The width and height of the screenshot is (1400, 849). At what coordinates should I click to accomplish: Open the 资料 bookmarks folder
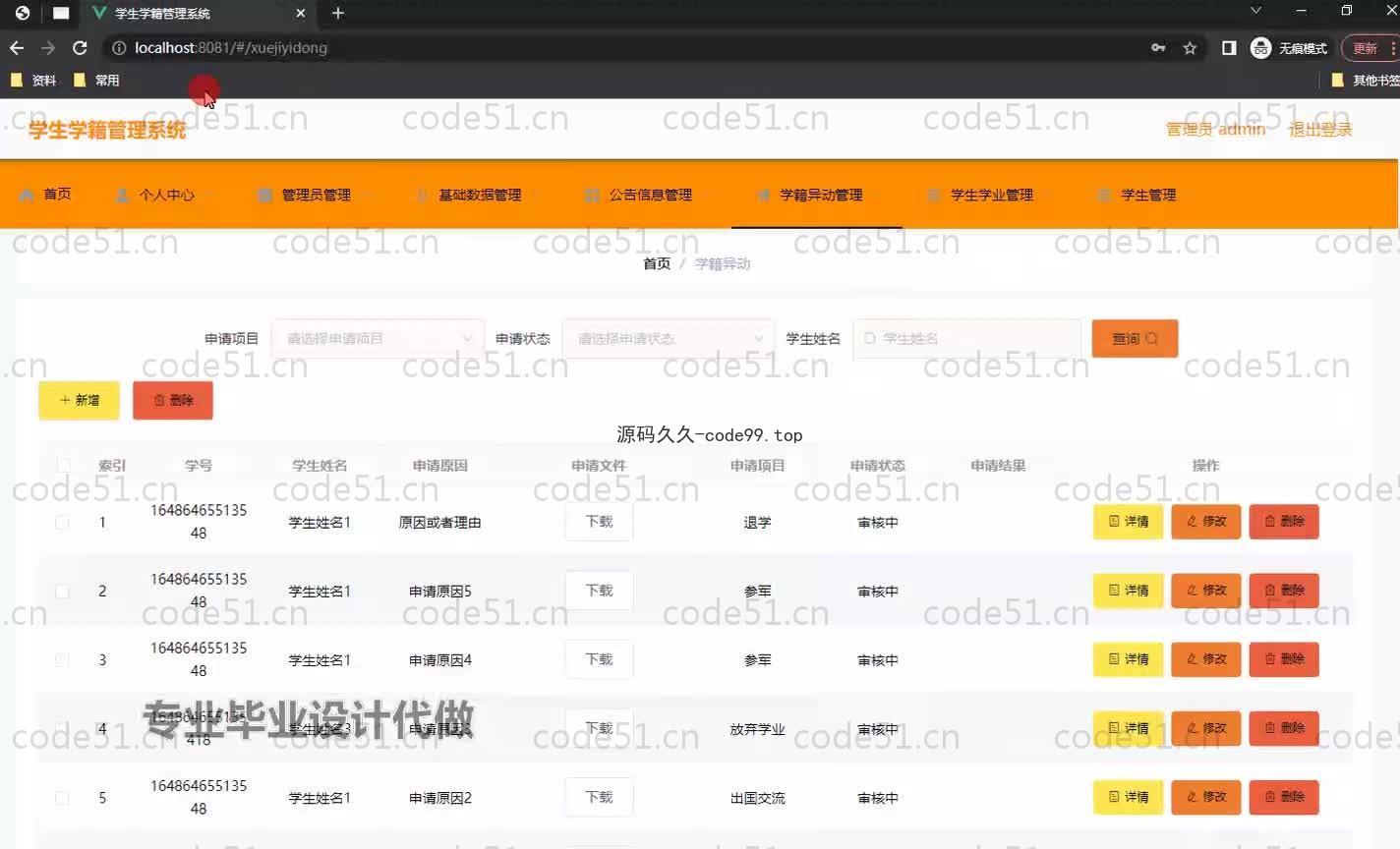[33, 81]
